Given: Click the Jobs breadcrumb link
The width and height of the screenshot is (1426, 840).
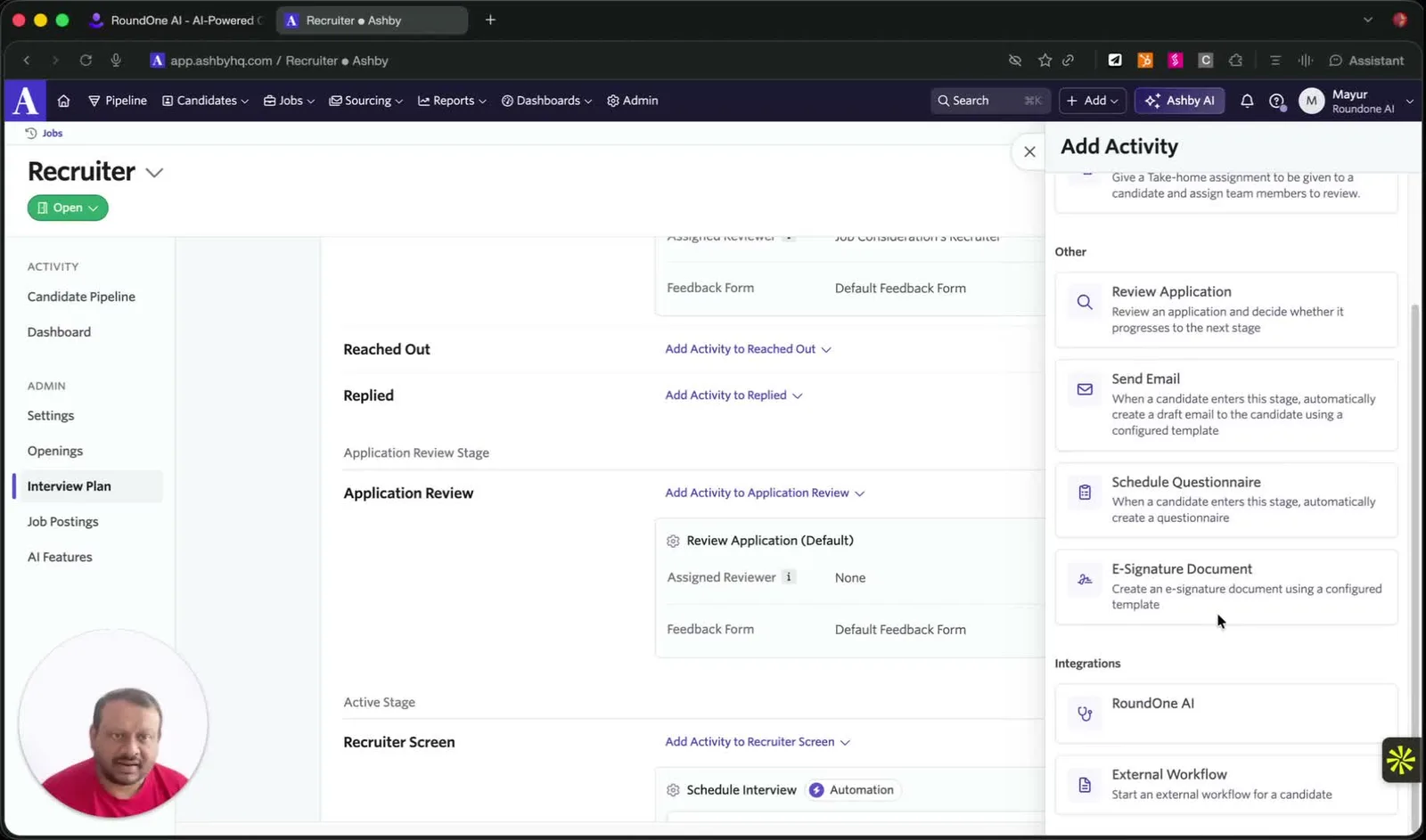Looking at the screenshot, I should 53,134.
